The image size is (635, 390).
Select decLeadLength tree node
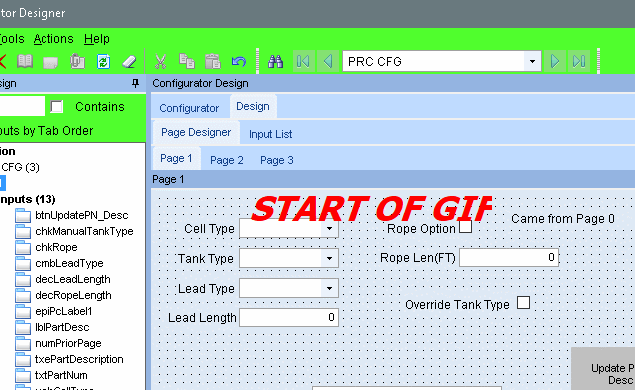point(73,279)
